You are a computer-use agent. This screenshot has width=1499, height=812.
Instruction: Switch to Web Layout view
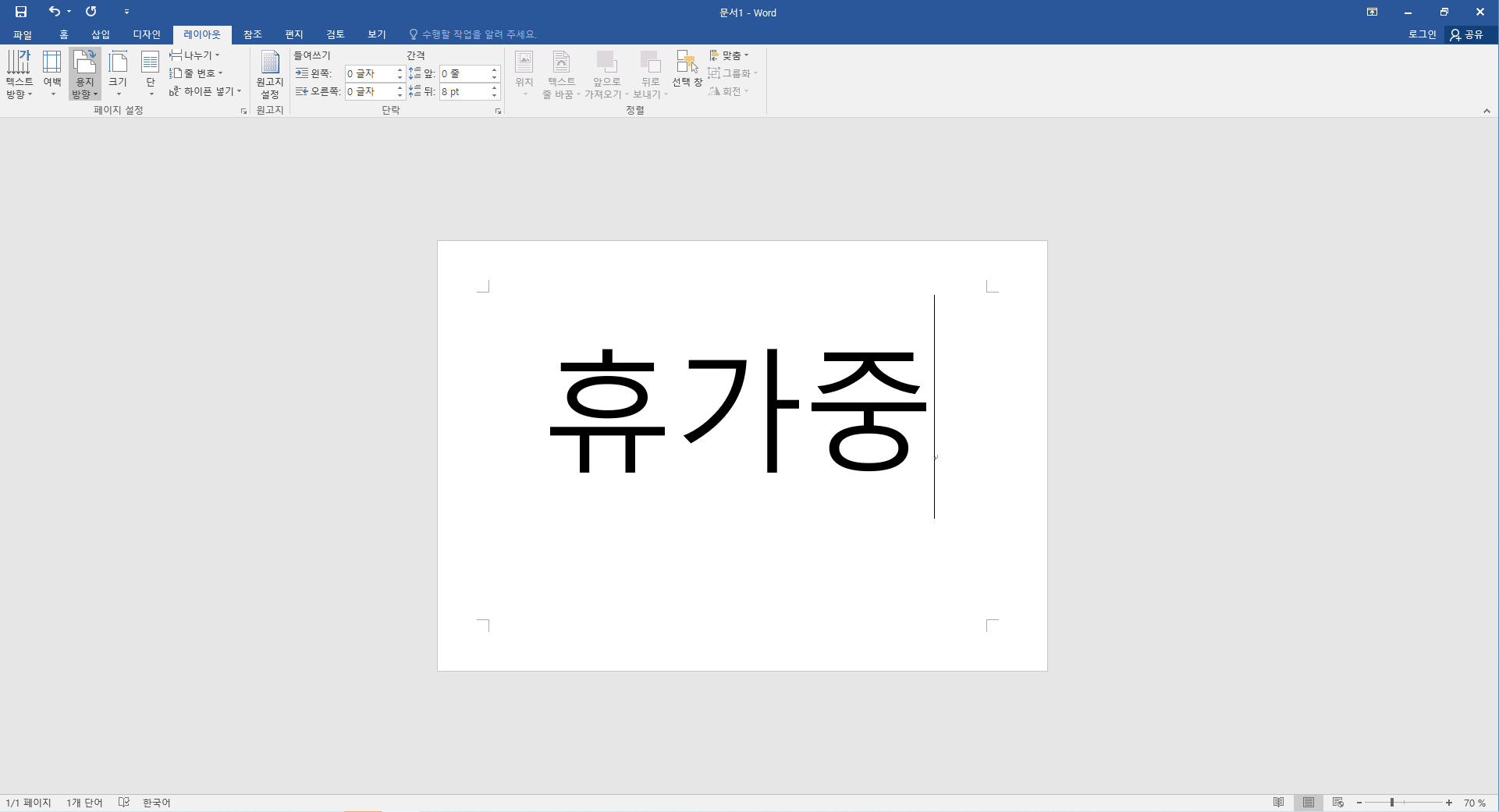(x=1337, y=803)
